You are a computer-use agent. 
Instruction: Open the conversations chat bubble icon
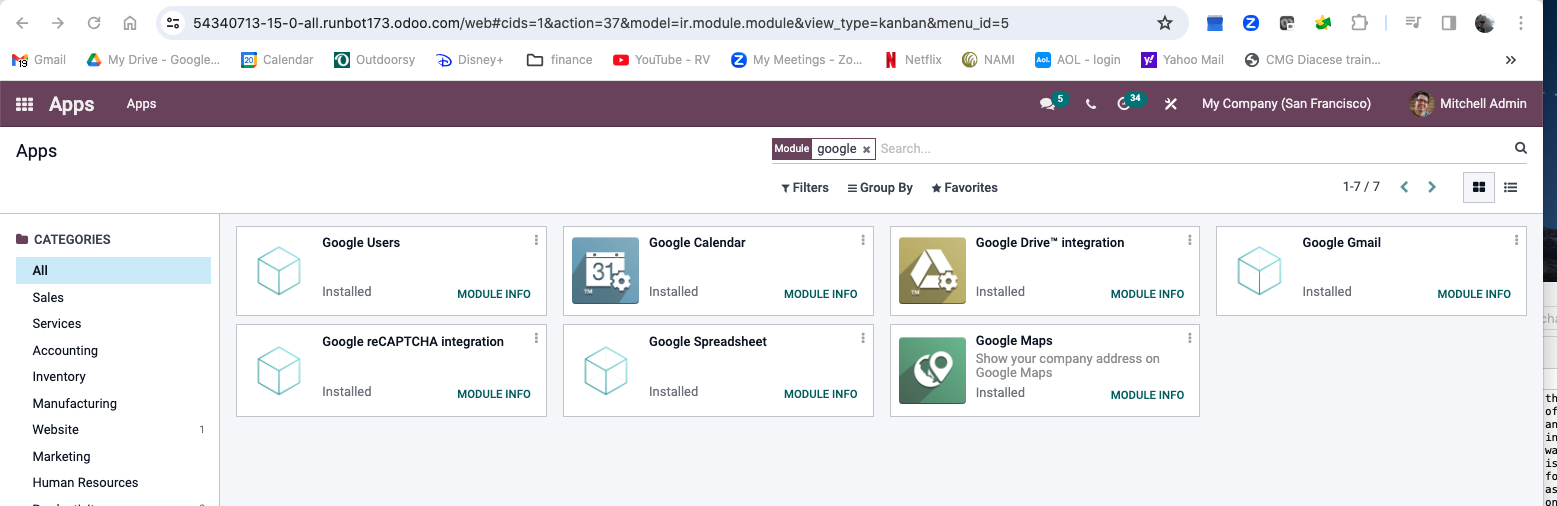pos(1047,104)
